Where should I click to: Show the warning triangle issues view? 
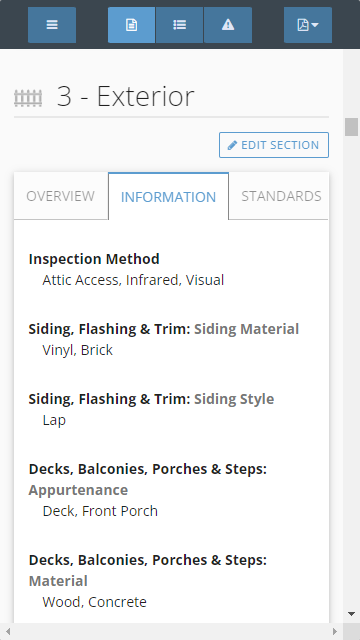(228, 25)
